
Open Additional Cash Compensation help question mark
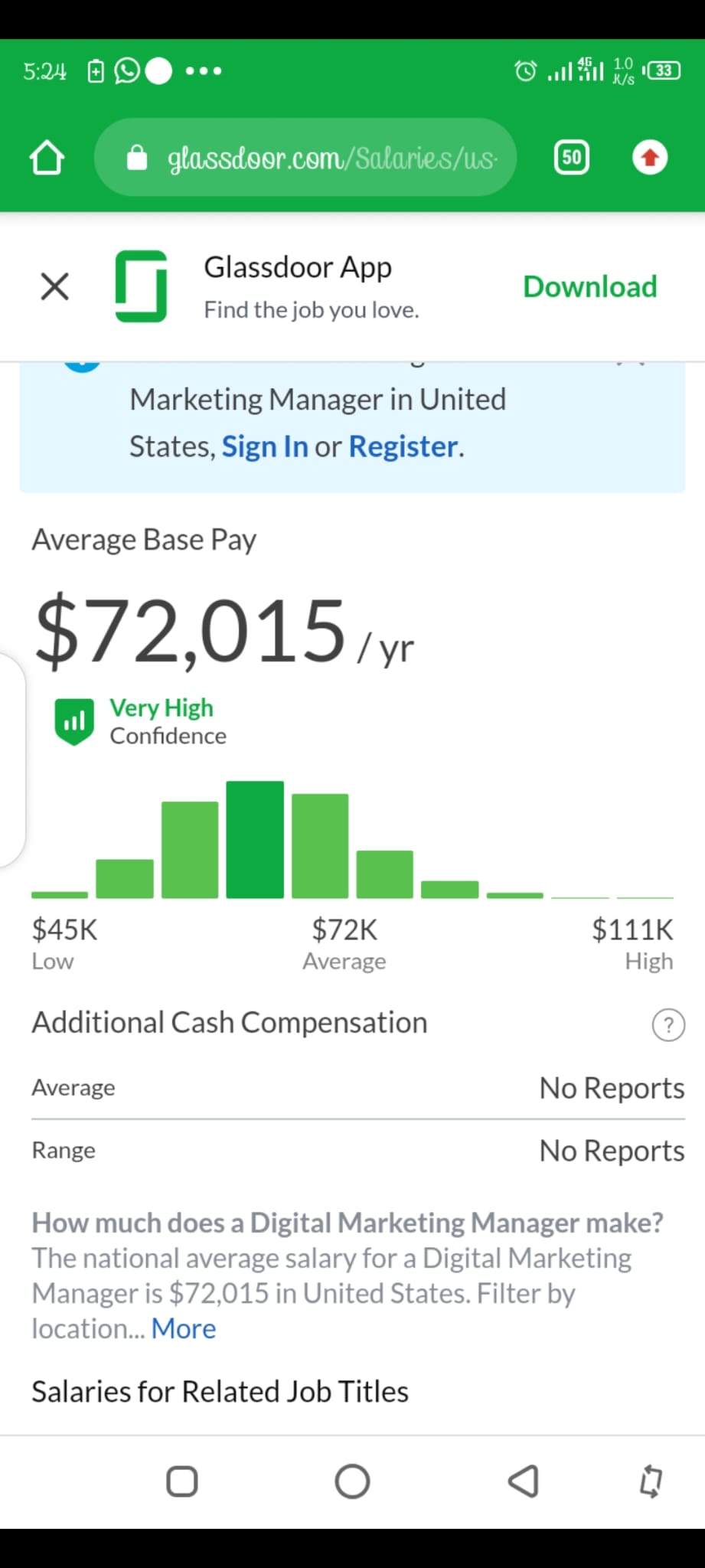[668, 1024]
